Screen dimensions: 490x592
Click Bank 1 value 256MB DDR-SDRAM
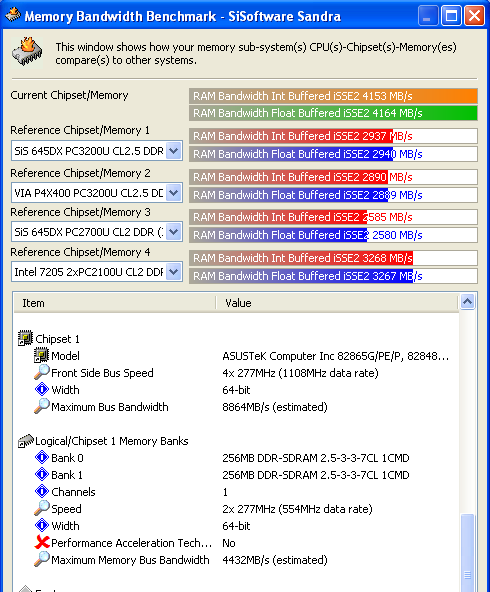point(316,475)
